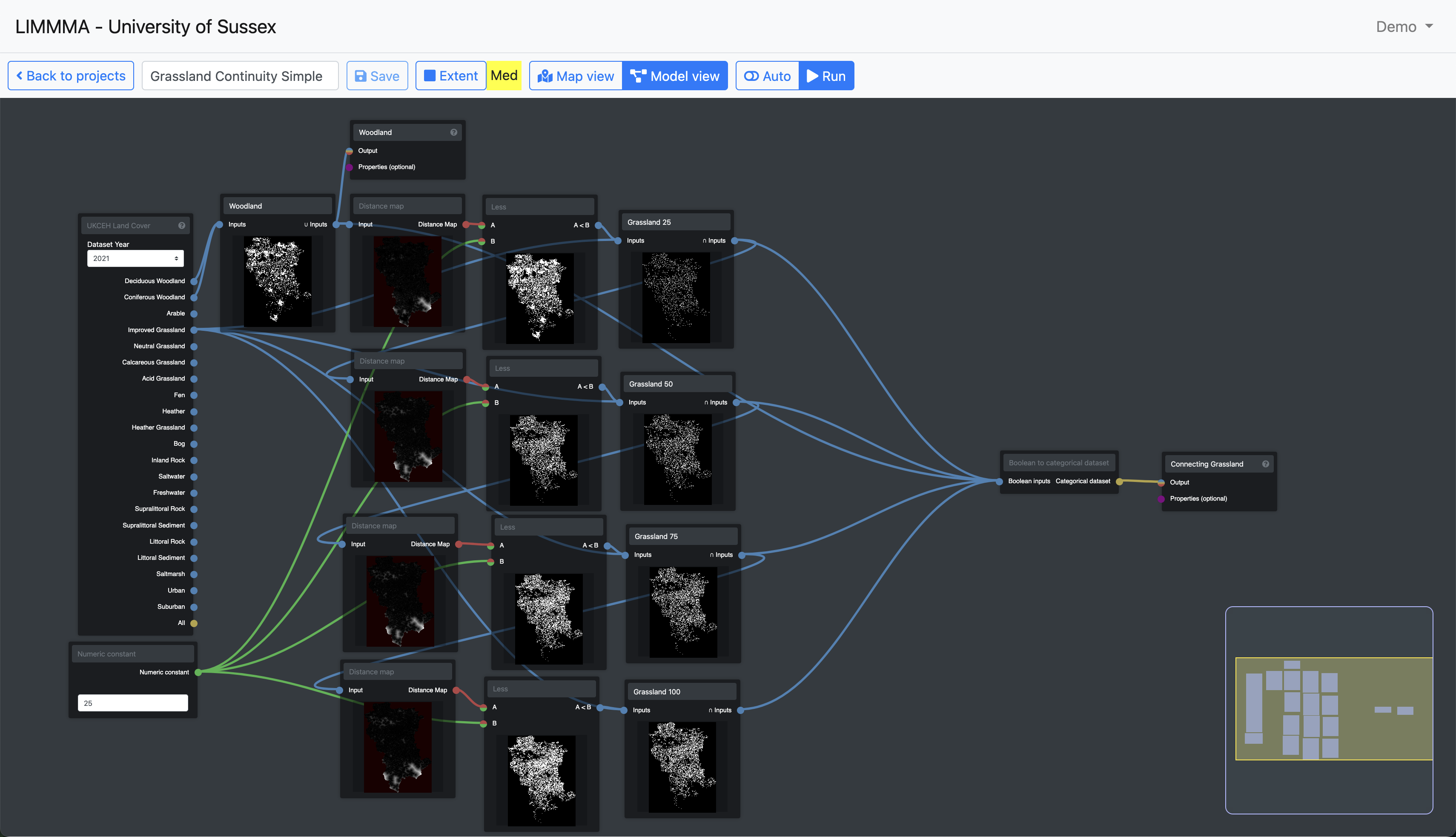Toggle the Extent button

click(x=451, y=76)
